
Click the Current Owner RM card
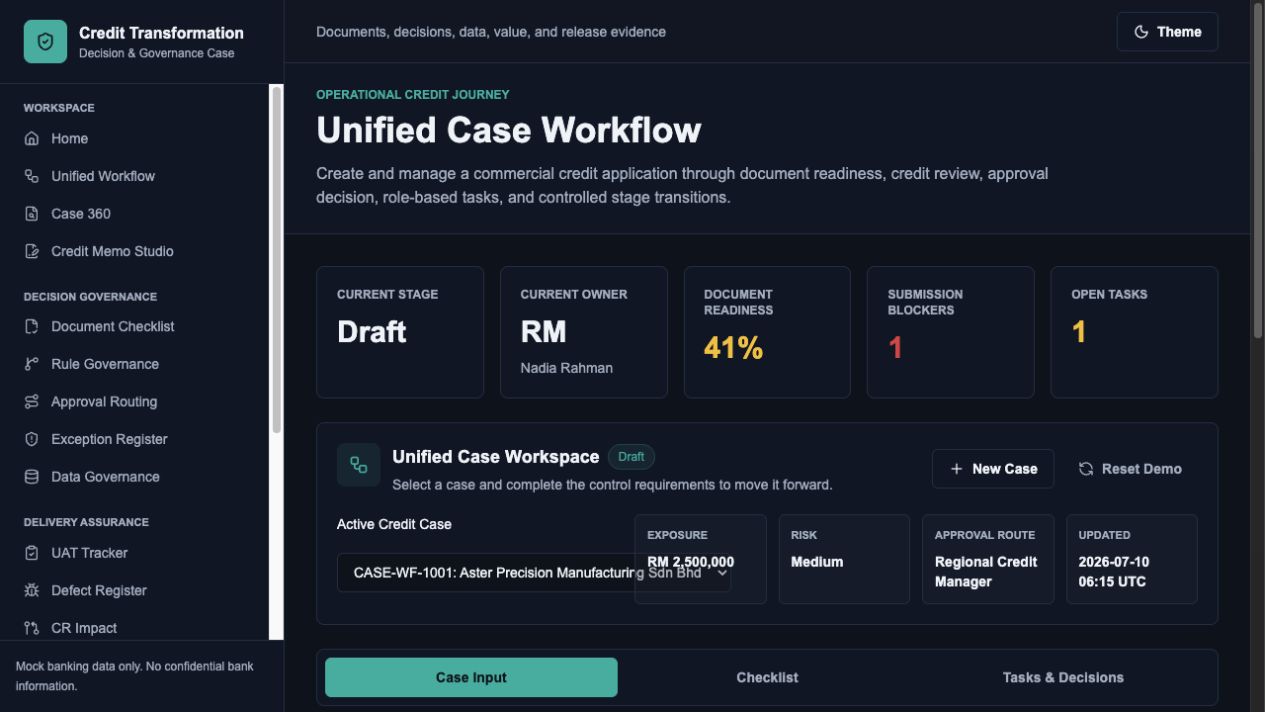coord(584,332)
